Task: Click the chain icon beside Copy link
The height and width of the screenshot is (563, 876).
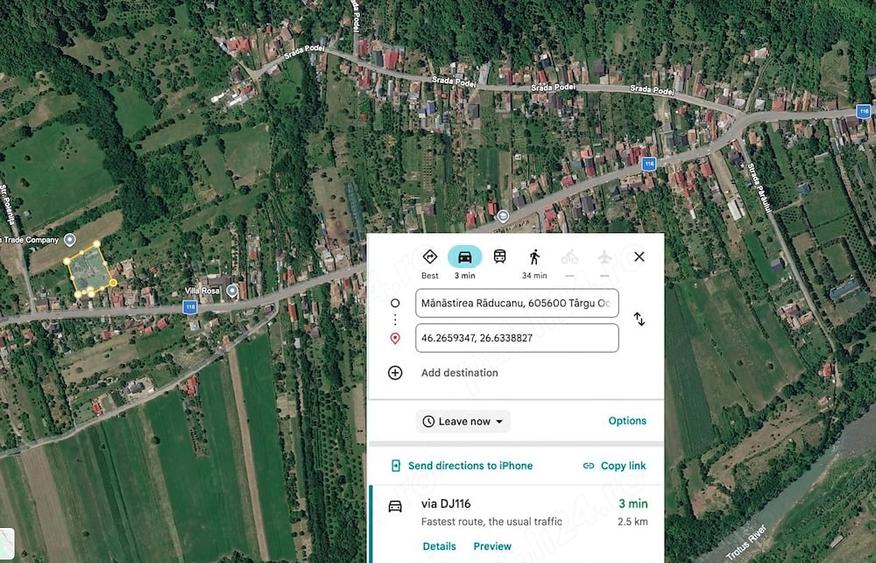Action: 588,466
